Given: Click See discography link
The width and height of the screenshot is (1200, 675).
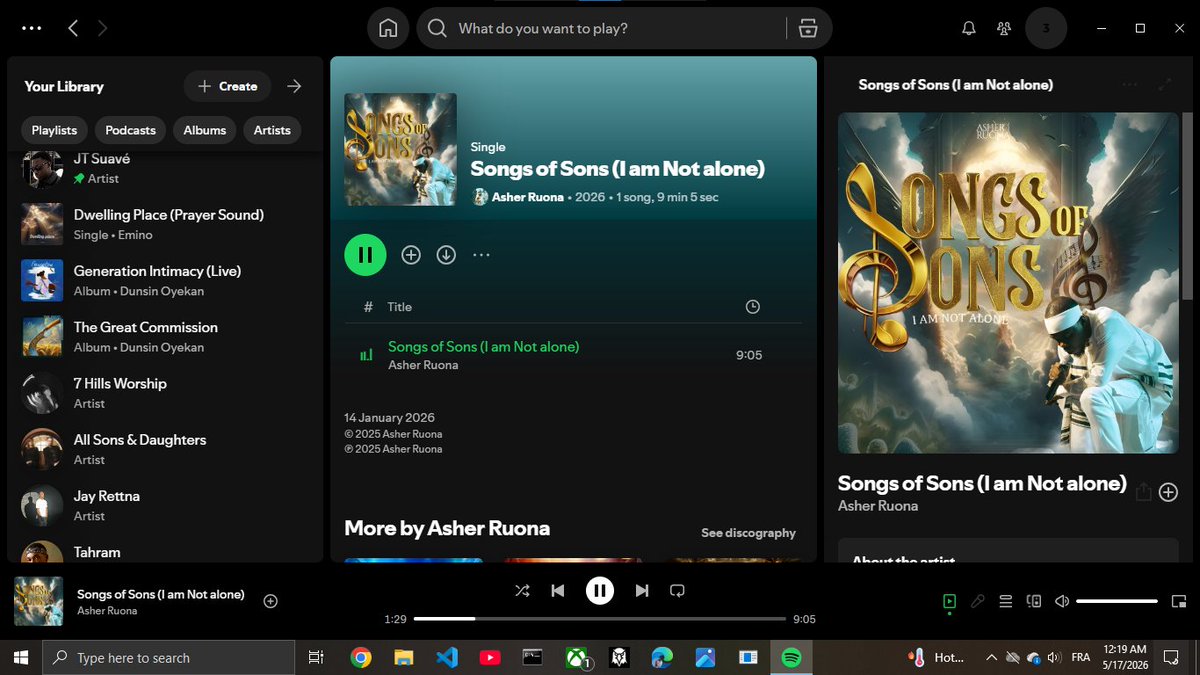Looking at the screenshot, I should pyautogui.click(x=748, y=533).
